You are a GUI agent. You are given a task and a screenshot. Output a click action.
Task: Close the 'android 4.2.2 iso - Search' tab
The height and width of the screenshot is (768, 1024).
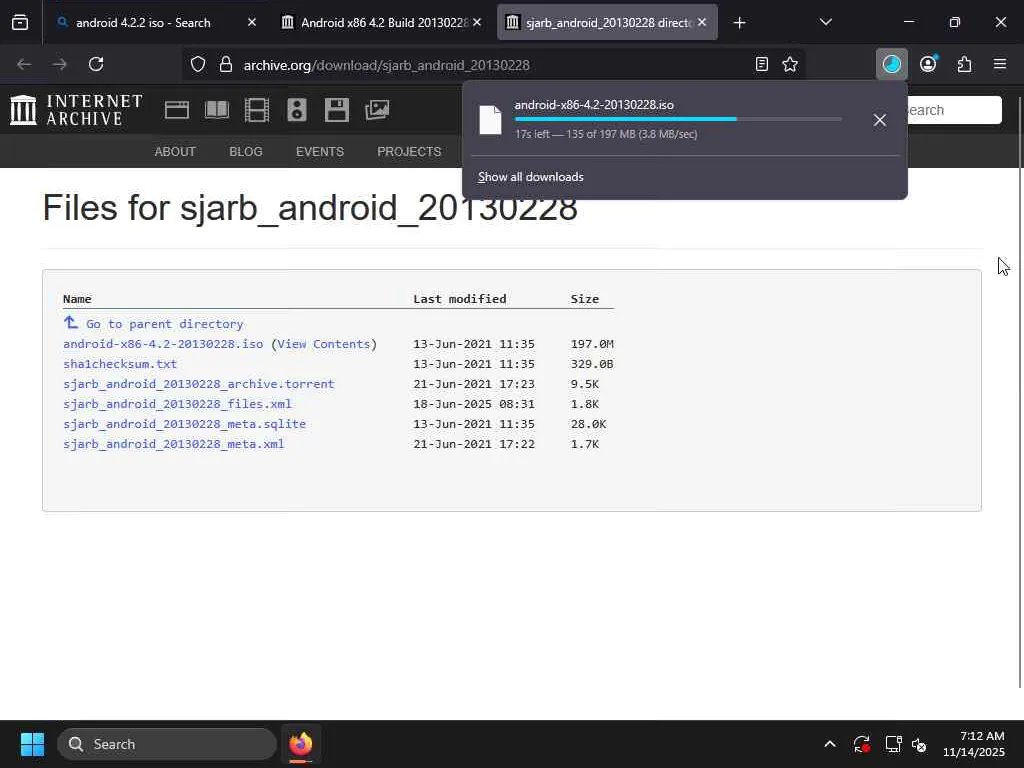coord(251,22)
